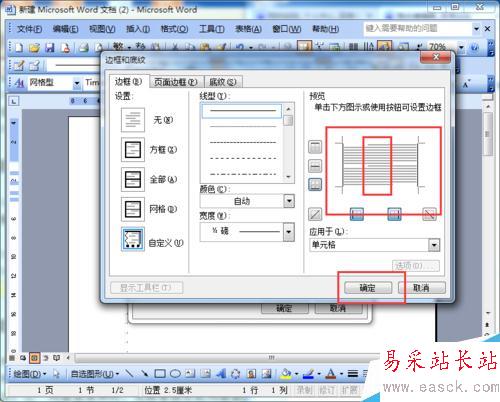This screenshot has width=500, height=402.
Task: Open the 应用于 apply-to dropdown
Action: 434,245
